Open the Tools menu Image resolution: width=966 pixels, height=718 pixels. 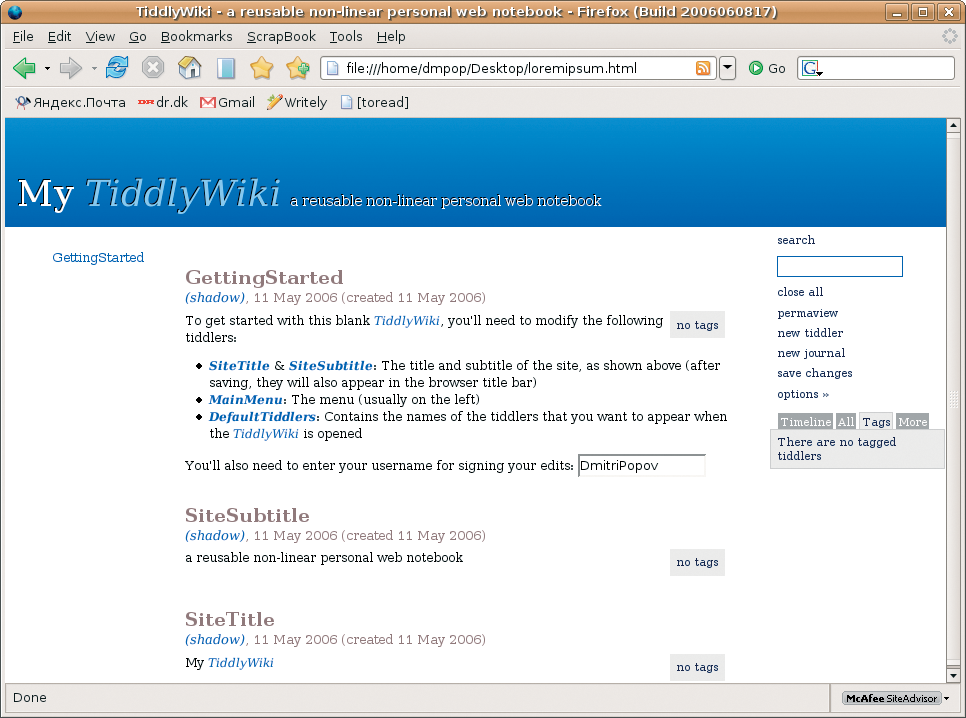346,37
